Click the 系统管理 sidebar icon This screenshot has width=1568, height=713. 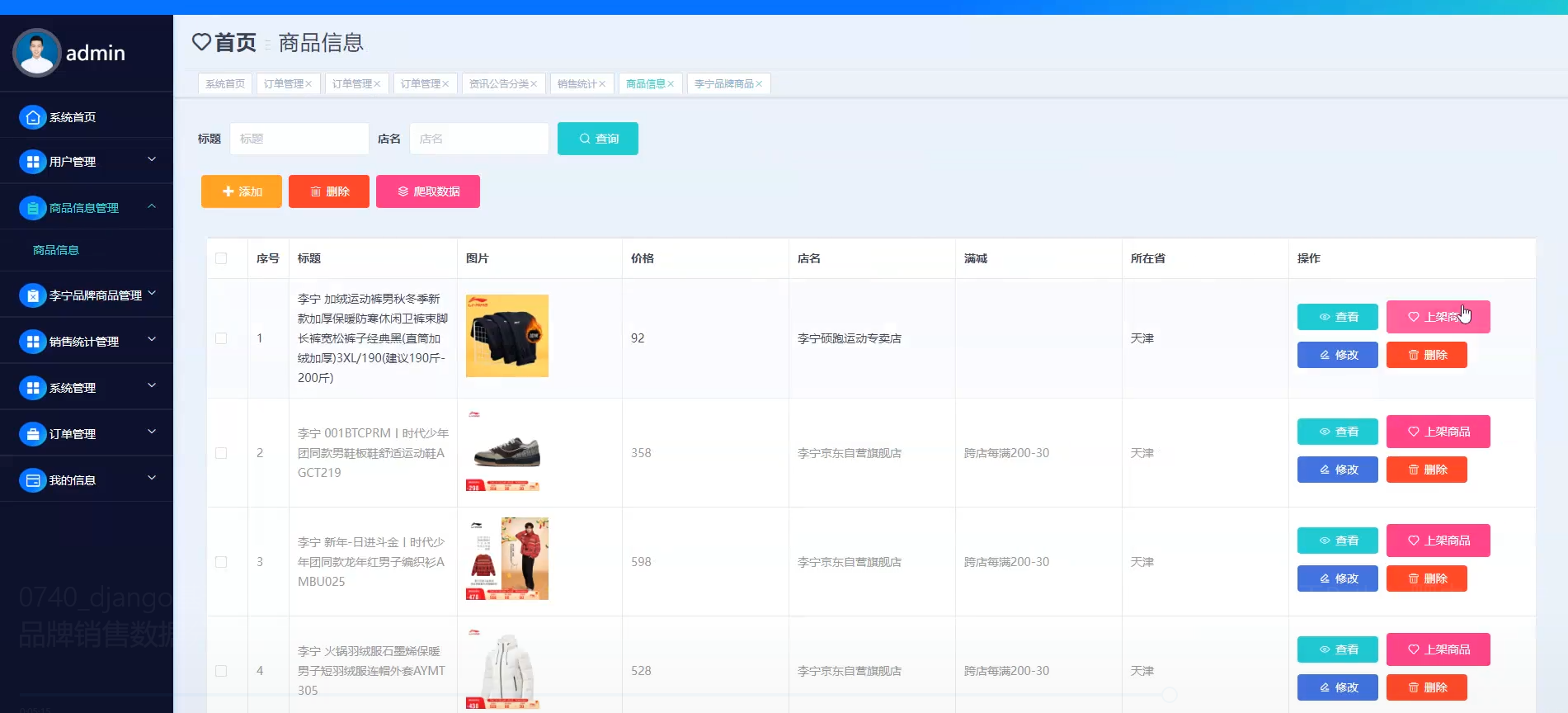point(32,388)
